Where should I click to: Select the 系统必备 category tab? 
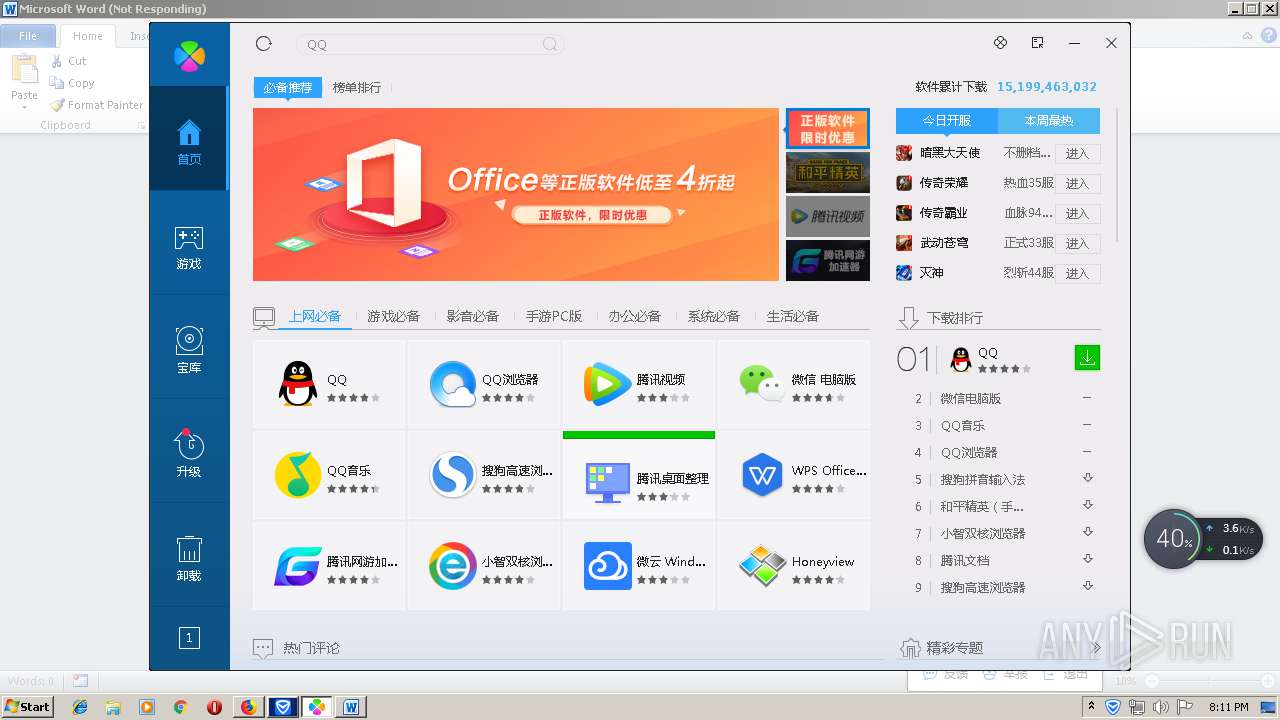coord(713,316)
